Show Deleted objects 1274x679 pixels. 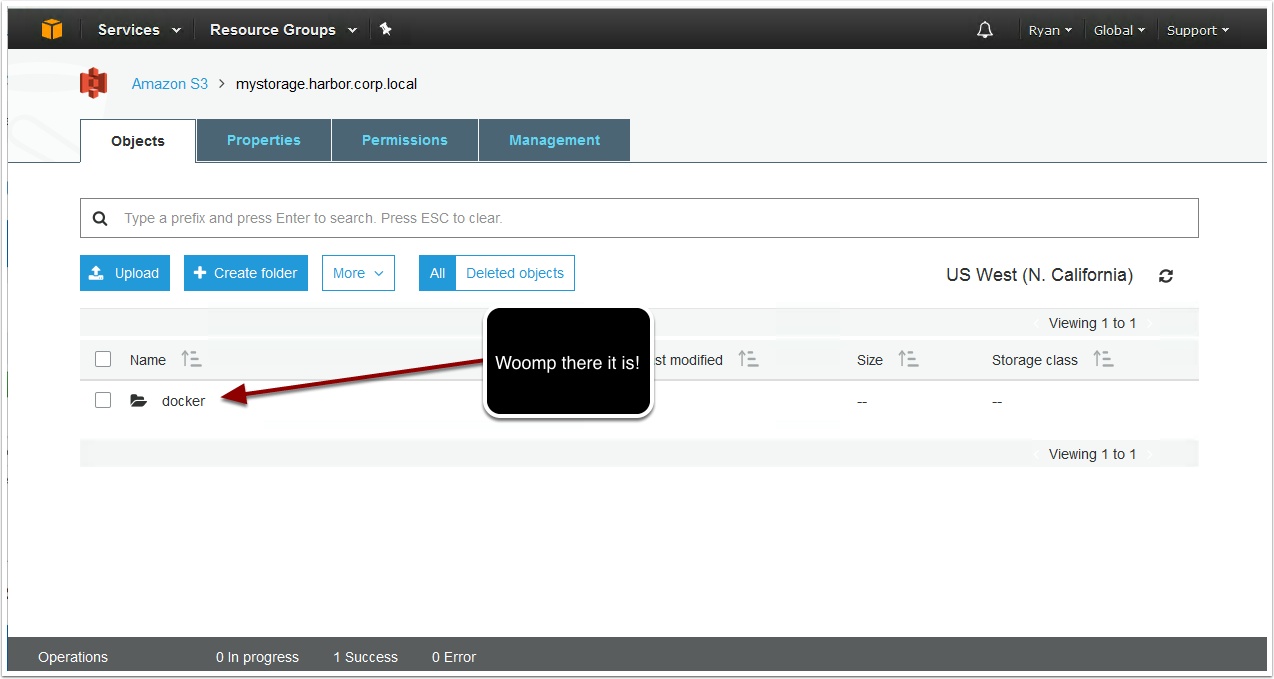click(x=515, y=273)
